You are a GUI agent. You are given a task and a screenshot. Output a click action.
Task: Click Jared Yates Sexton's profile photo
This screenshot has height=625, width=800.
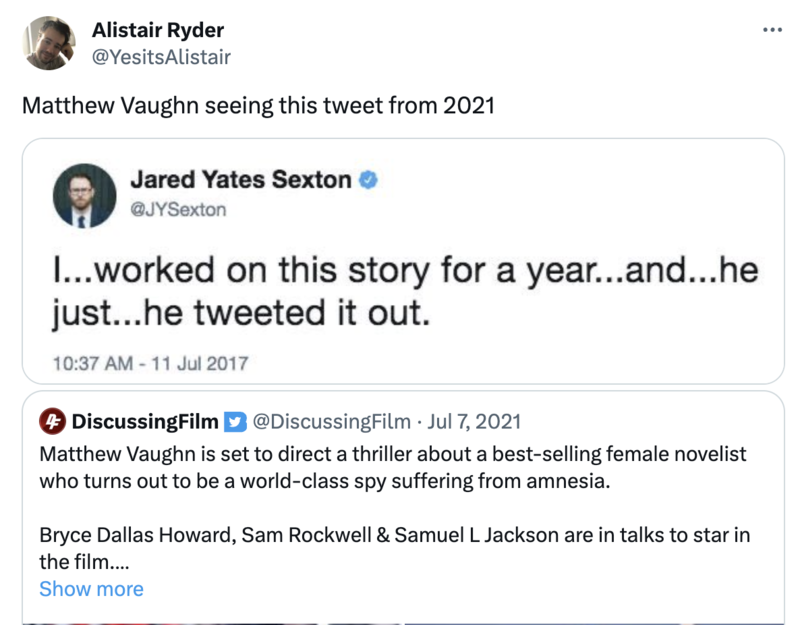coord(79,193)
